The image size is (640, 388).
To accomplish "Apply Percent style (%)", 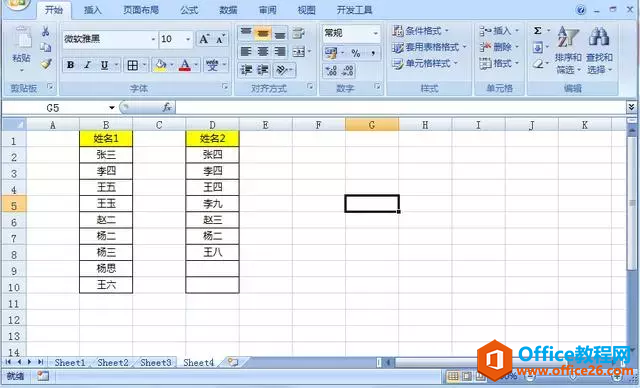I will 356,53.
